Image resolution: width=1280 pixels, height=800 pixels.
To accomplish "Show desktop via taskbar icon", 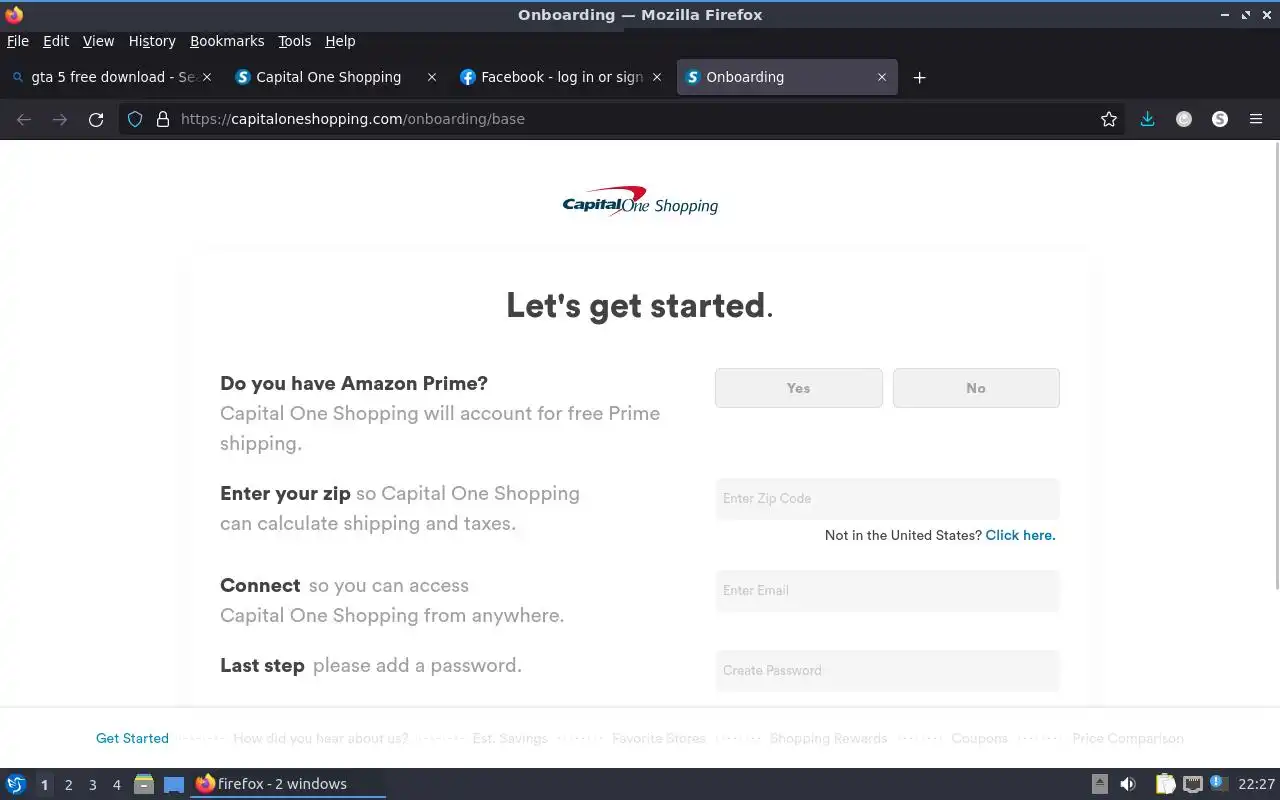I will [x=174, y=784].
